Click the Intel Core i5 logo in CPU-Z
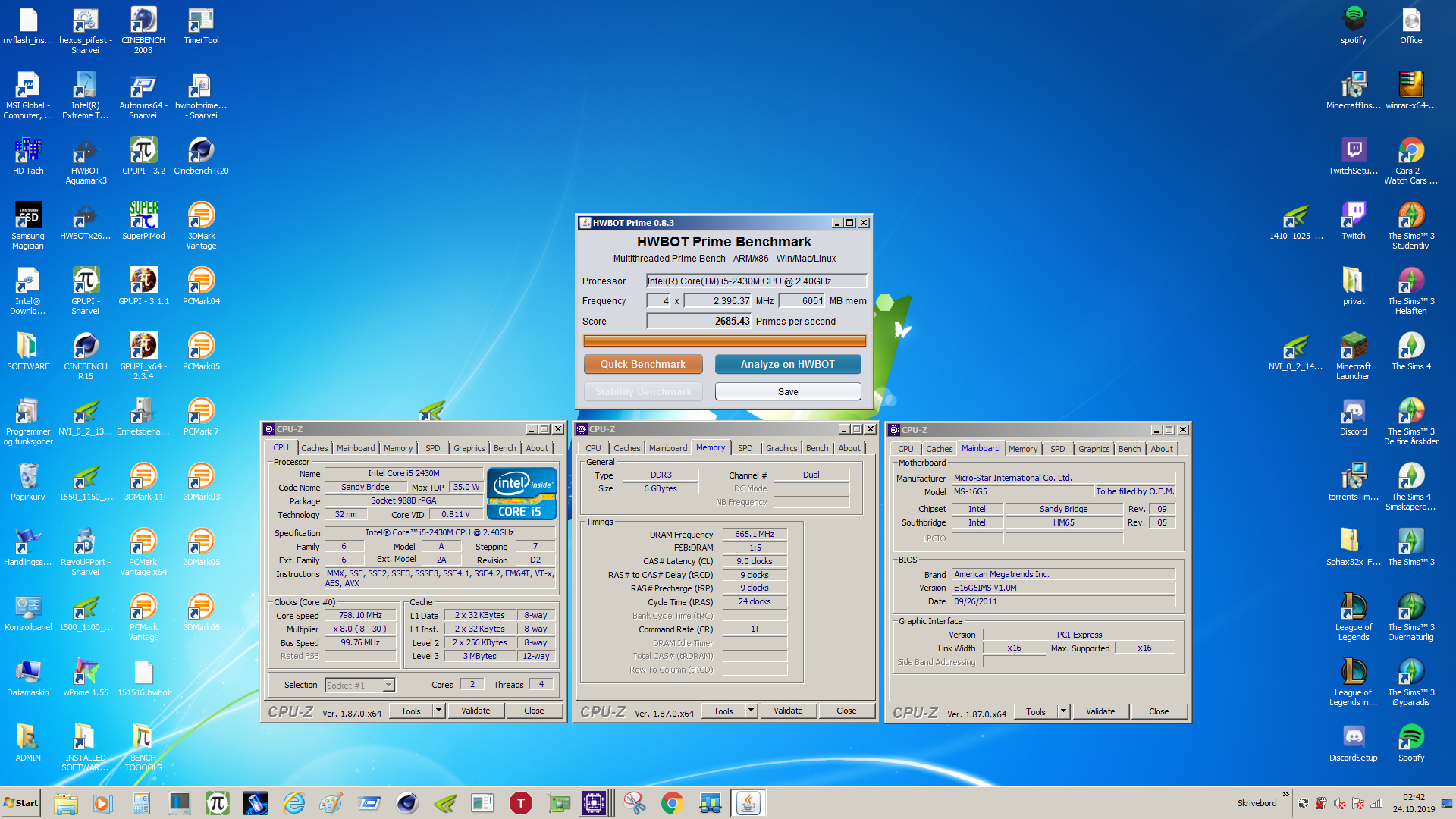The image size is (1456, 819). [x=522, y=494]
